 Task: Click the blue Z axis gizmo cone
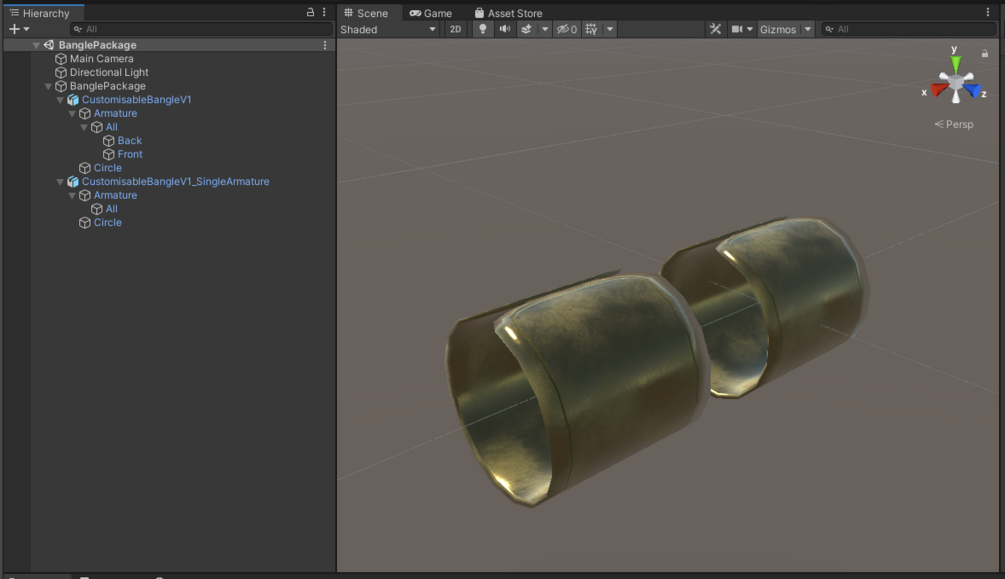click(x=972, y=90)
